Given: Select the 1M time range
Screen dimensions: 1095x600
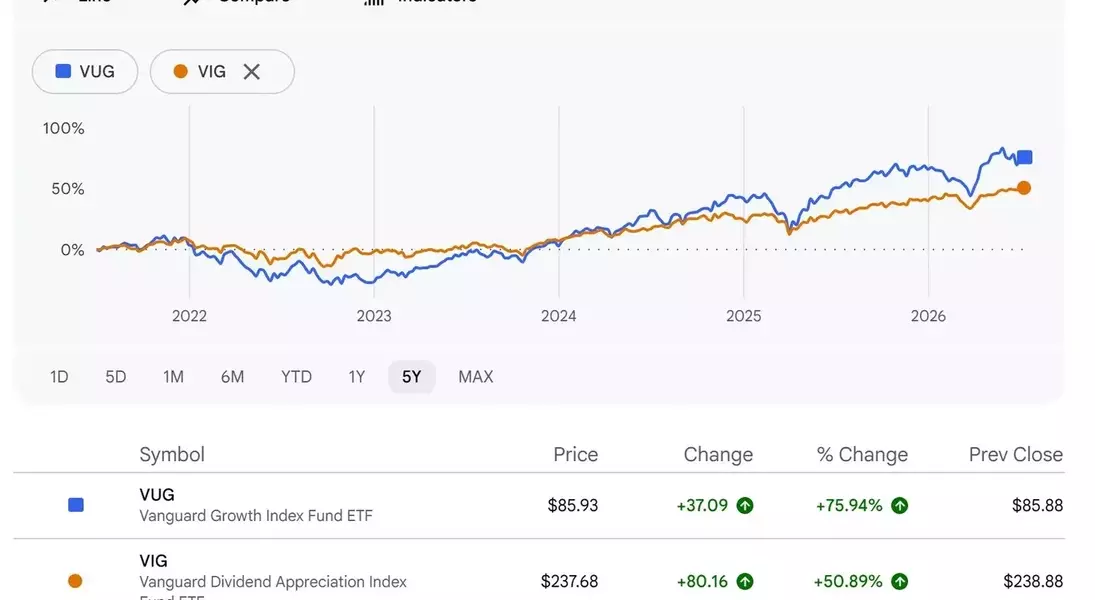Looking at the screenshot, I should pos(173,377).
